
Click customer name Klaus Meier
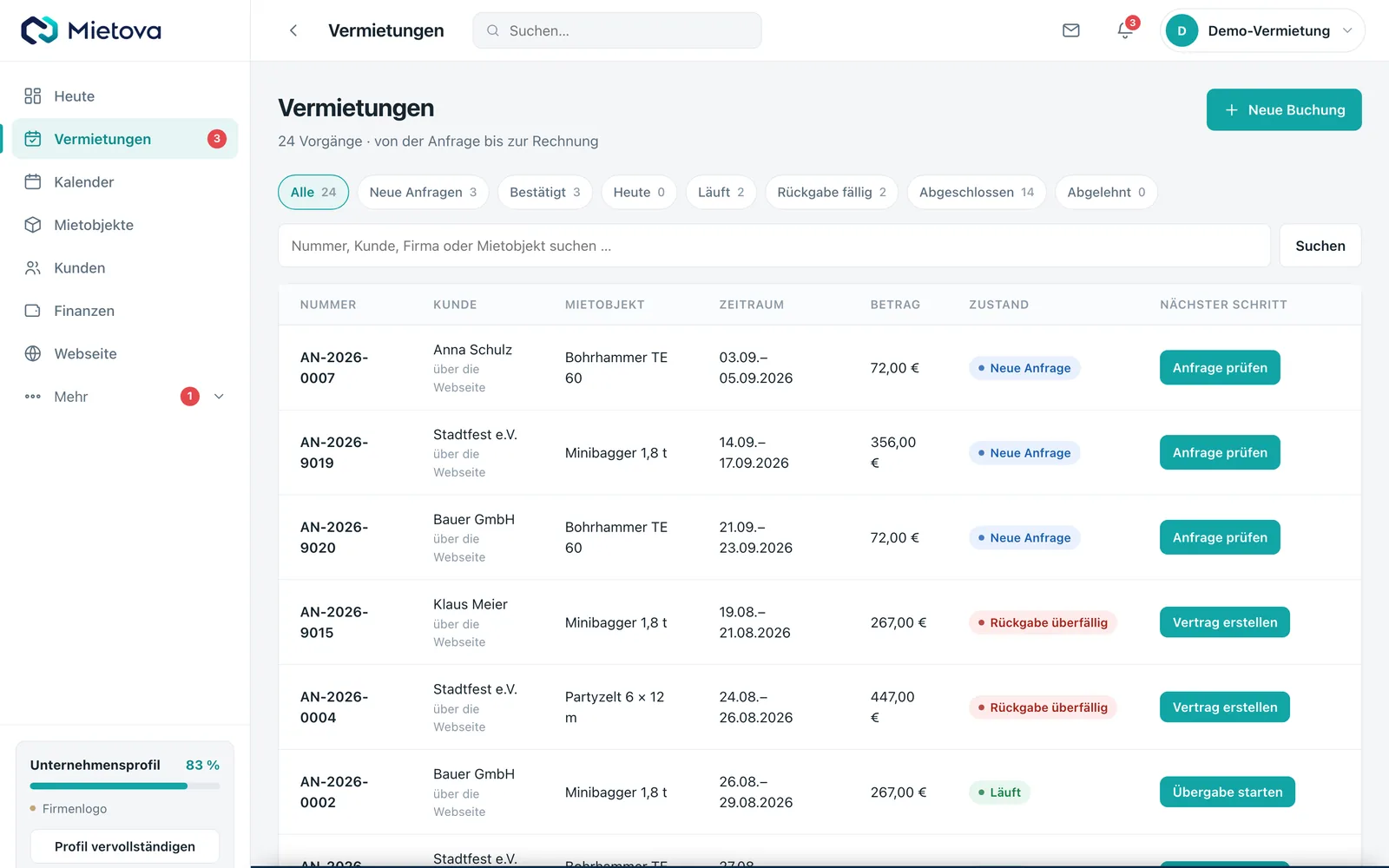pyautogui.click(x=471, y=605)
